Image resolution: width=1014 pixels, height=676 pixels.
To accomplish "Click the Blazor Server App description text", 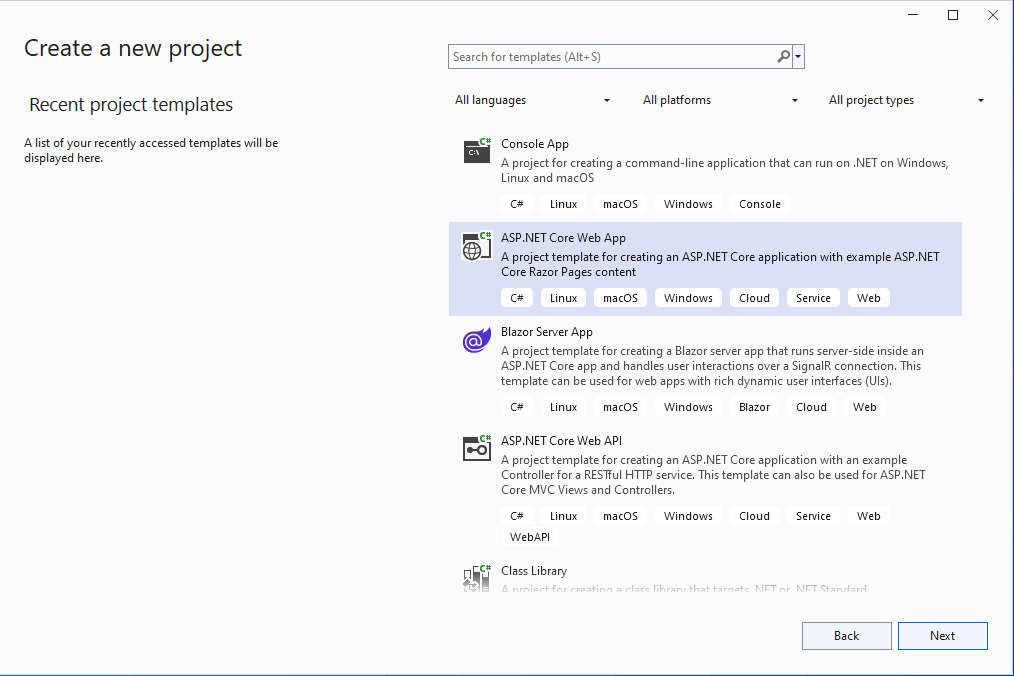I will click(712, 365).
